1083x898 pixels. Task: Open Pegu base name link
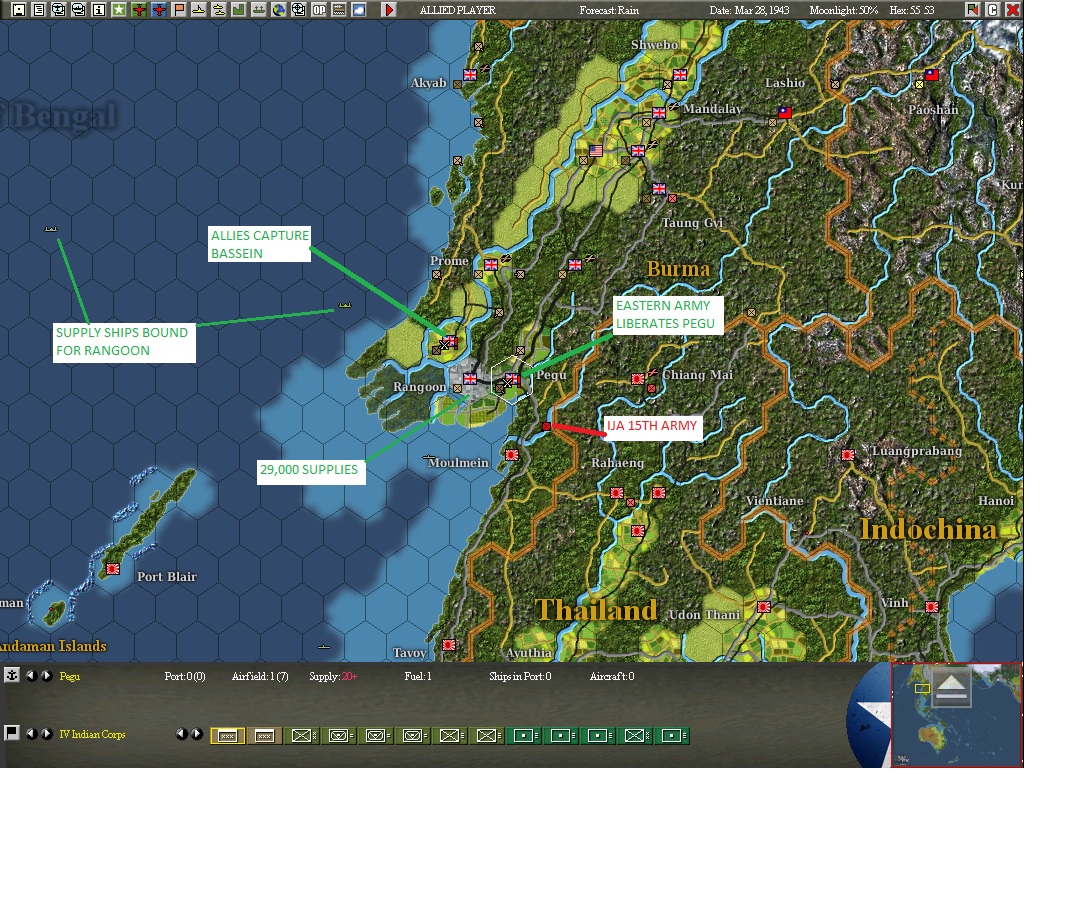(x=69, y=676)
